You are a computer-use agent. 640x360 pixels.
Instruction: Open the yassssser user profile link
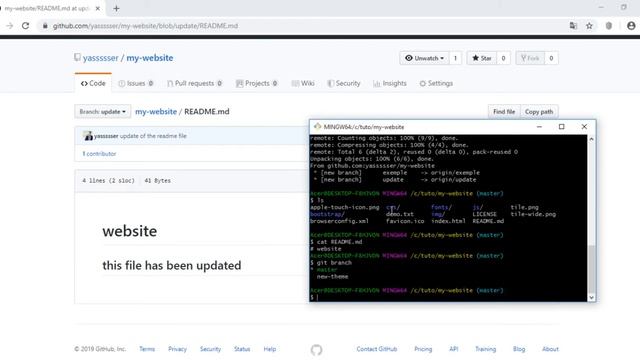coord(100,58)
